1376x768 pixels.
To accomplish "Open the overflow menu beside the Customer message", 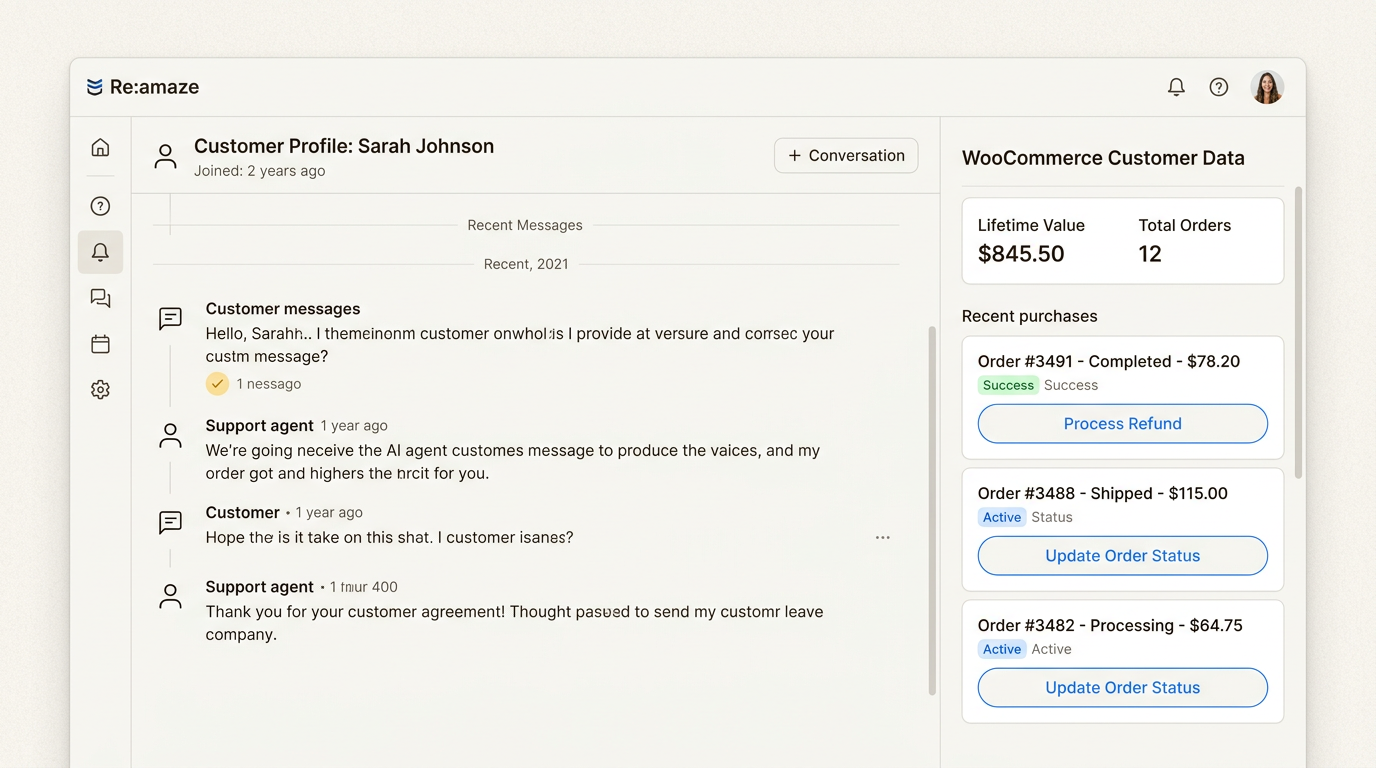I will (883, 537).
